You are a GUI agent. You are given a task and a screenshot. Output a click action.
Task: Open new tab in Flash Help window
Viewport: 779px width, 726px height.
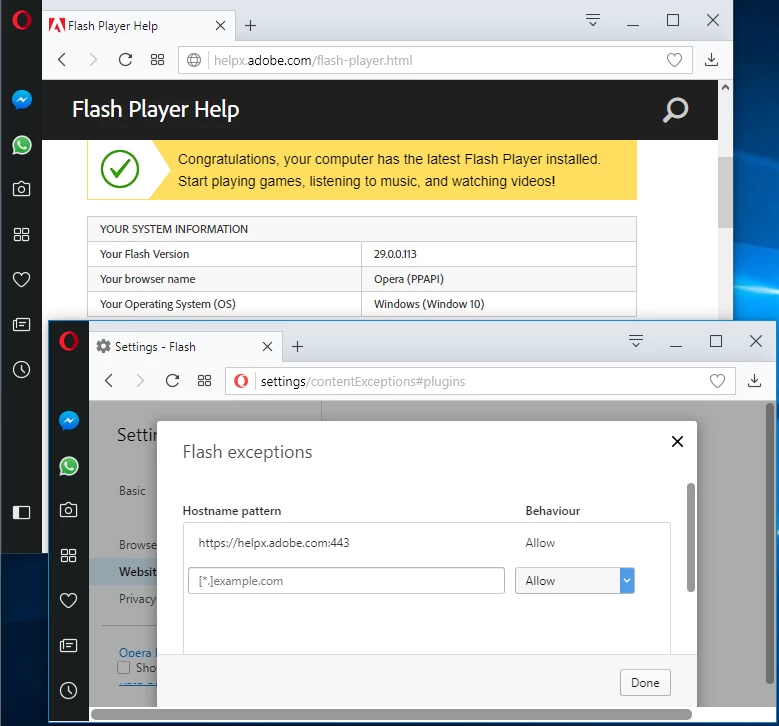[251, 25]
